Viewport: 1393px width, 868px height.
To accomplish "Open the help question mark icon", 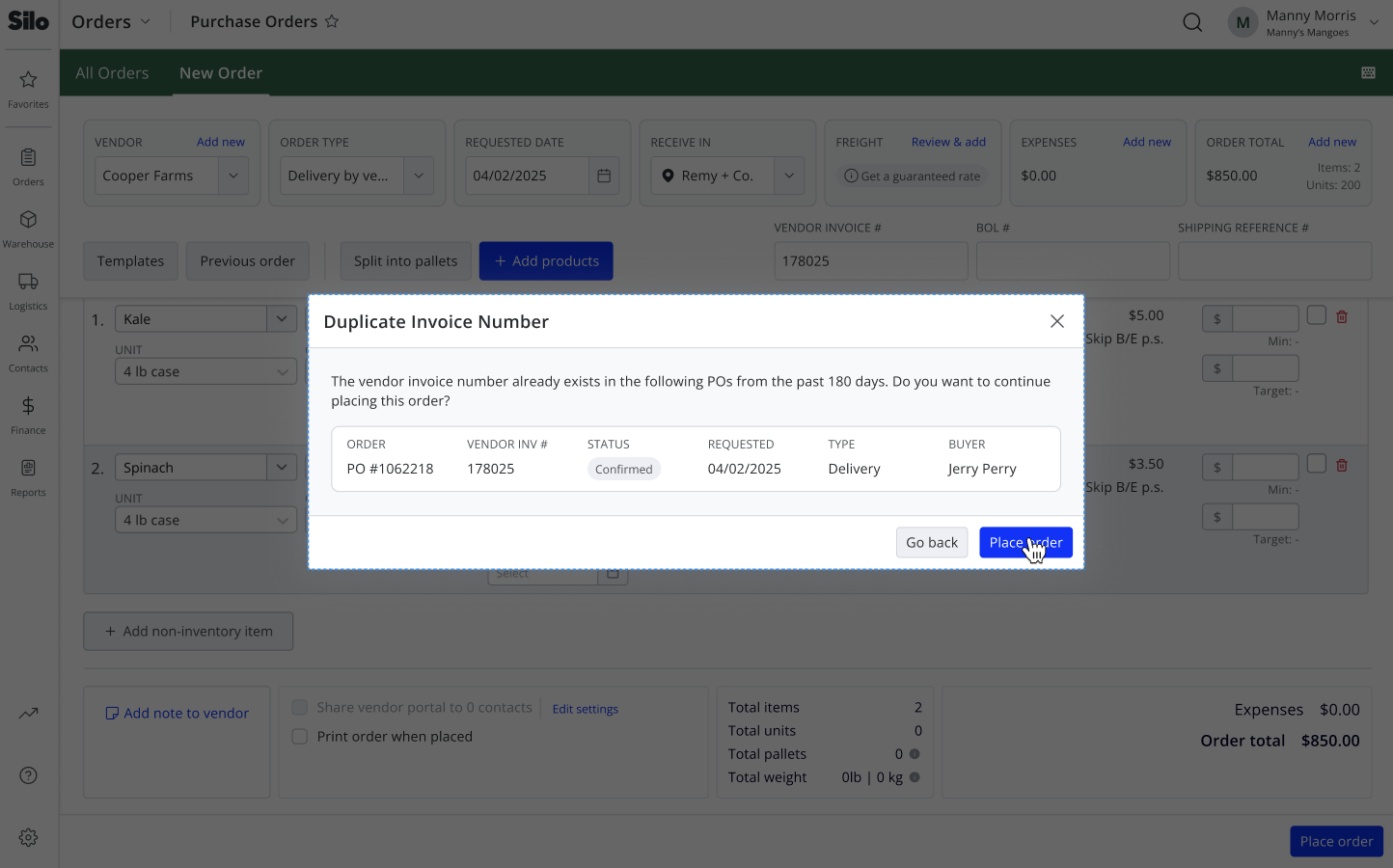I will pyautogui.click(x=28, y=775).
